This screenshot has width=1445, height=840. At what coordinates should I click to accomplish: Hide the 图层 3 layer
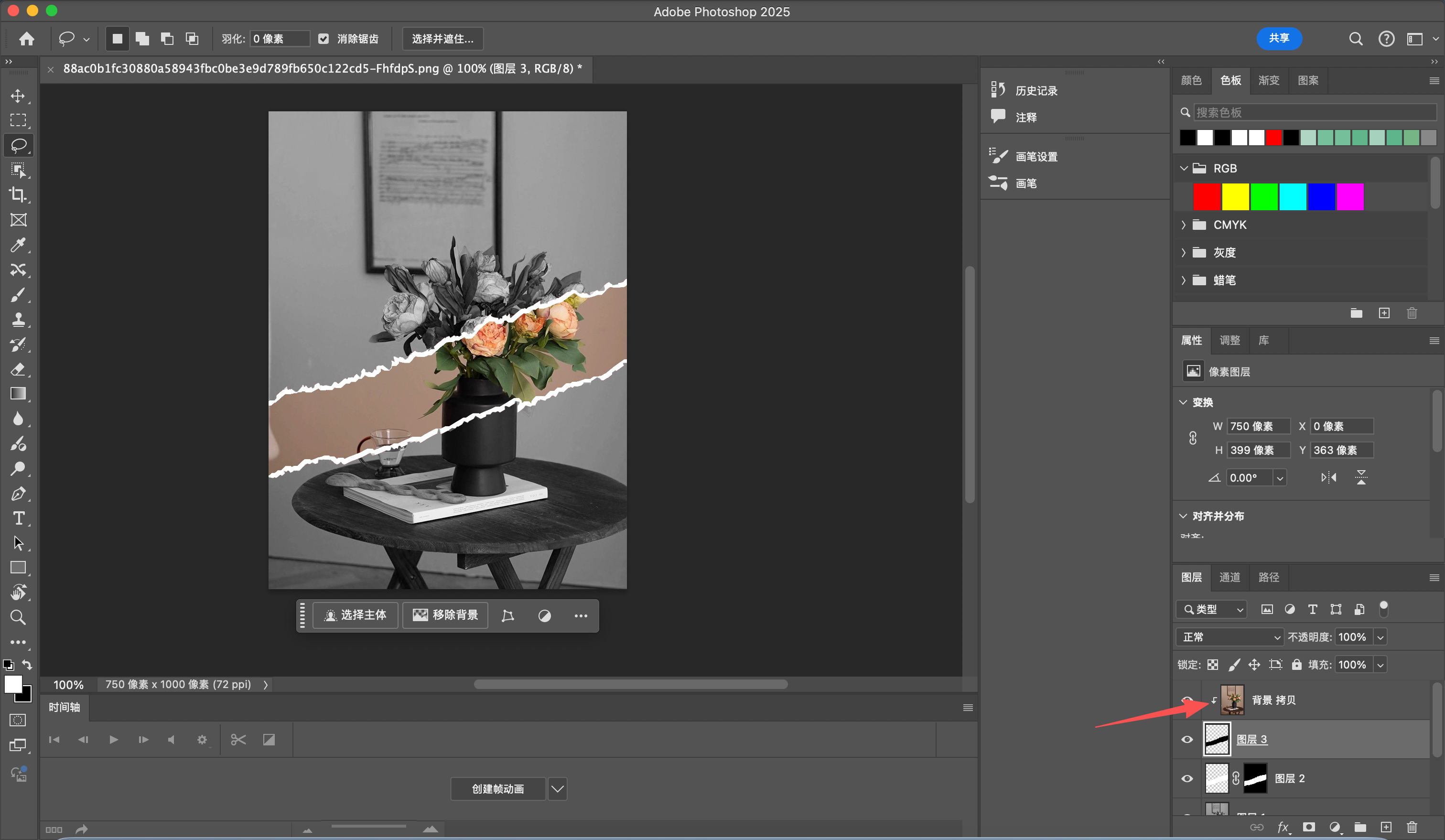pos(1187,739)
